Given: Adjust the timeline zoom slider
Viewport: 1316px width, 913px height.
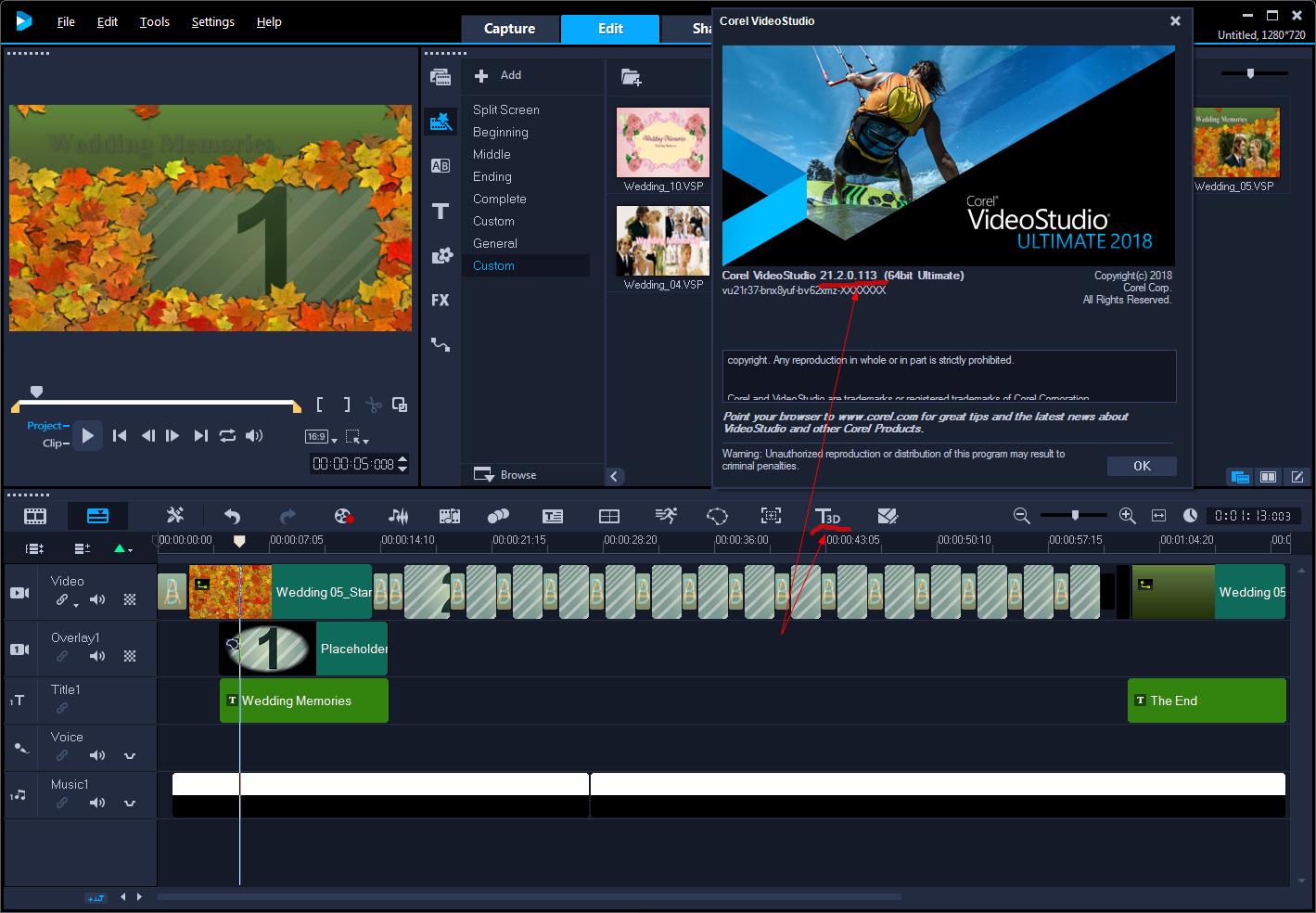Looking at the screenshot, I should pyautogui.click(x=1075, y=515).
